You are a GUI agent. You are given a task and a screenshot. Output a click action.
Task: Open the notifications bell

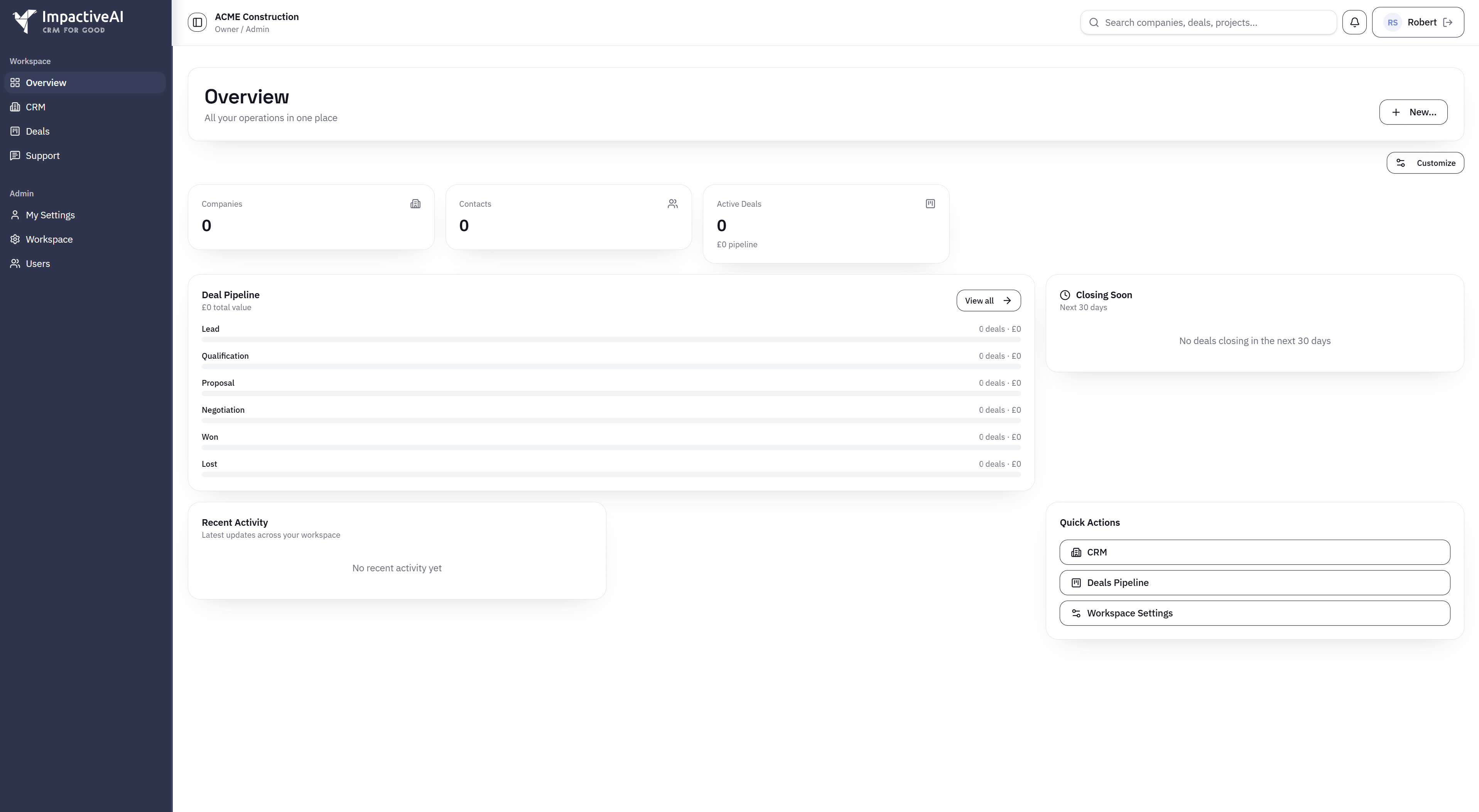pyautogui.click(x=1354, y=22)
